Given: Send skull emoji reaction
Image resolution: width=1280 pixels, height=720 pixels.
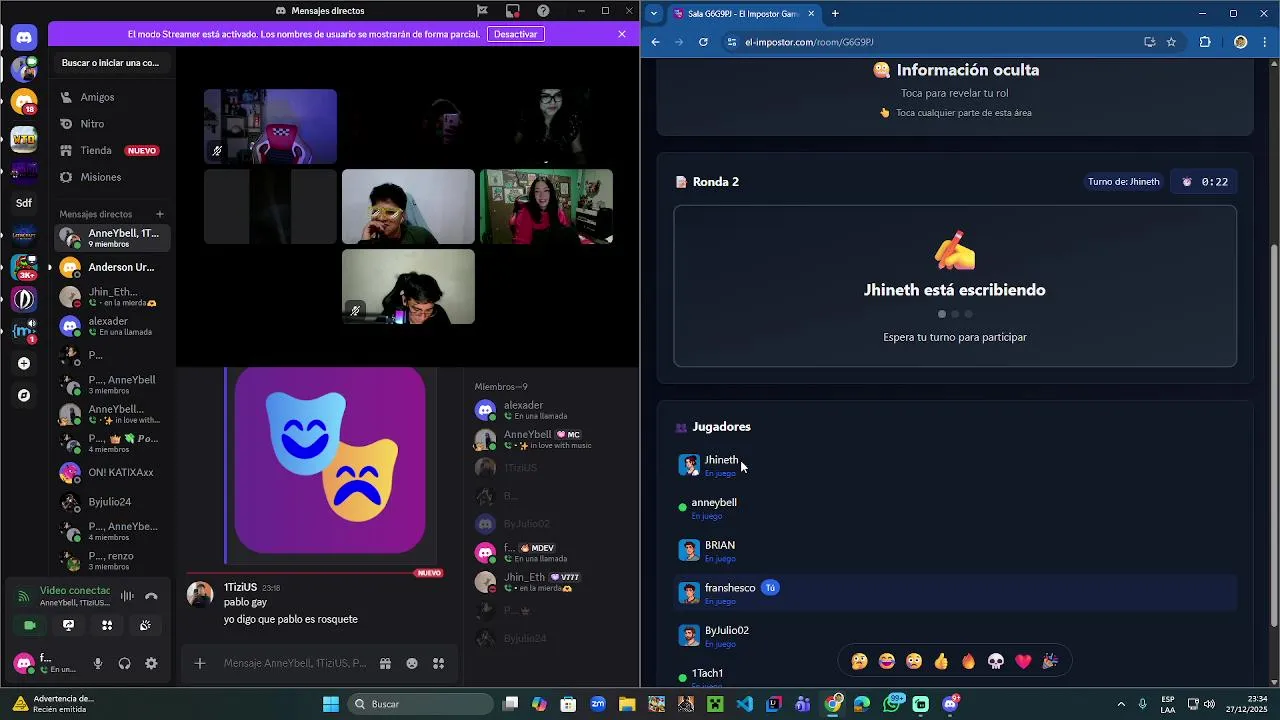Looking at the screenshot, I should pyautogui.click(x=996, y=661).
